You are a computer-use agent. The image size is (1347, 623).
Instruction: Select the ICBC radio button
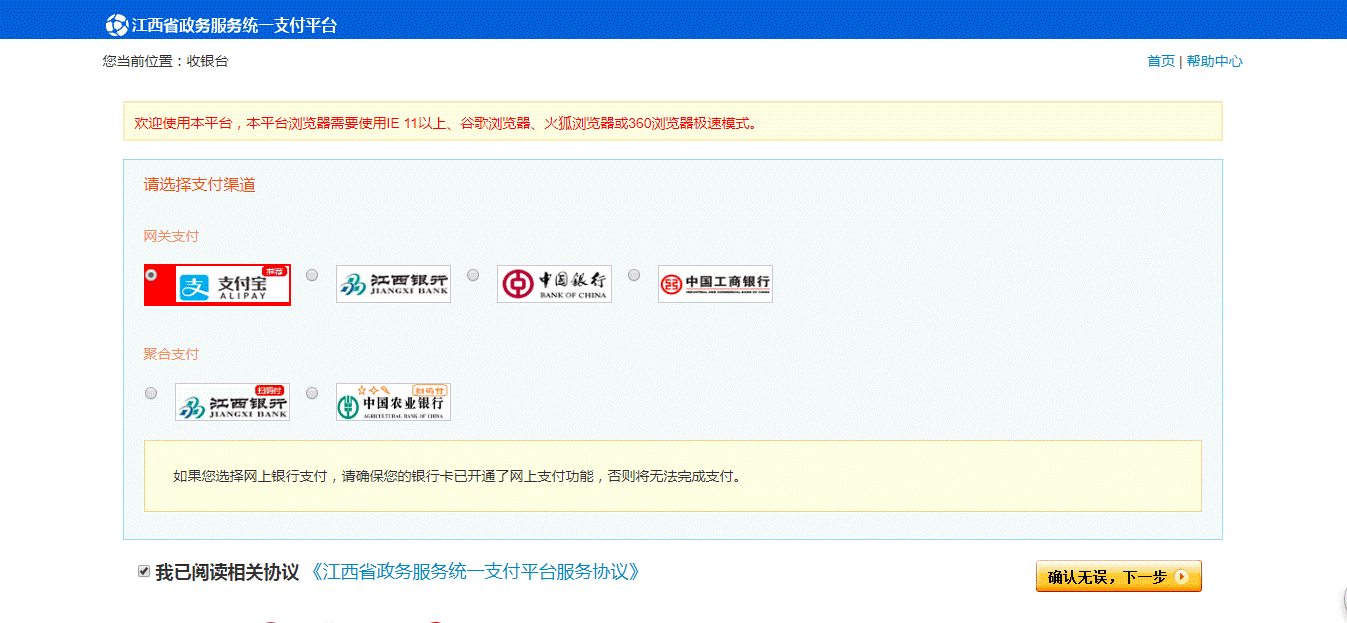(x=634, y=275)
